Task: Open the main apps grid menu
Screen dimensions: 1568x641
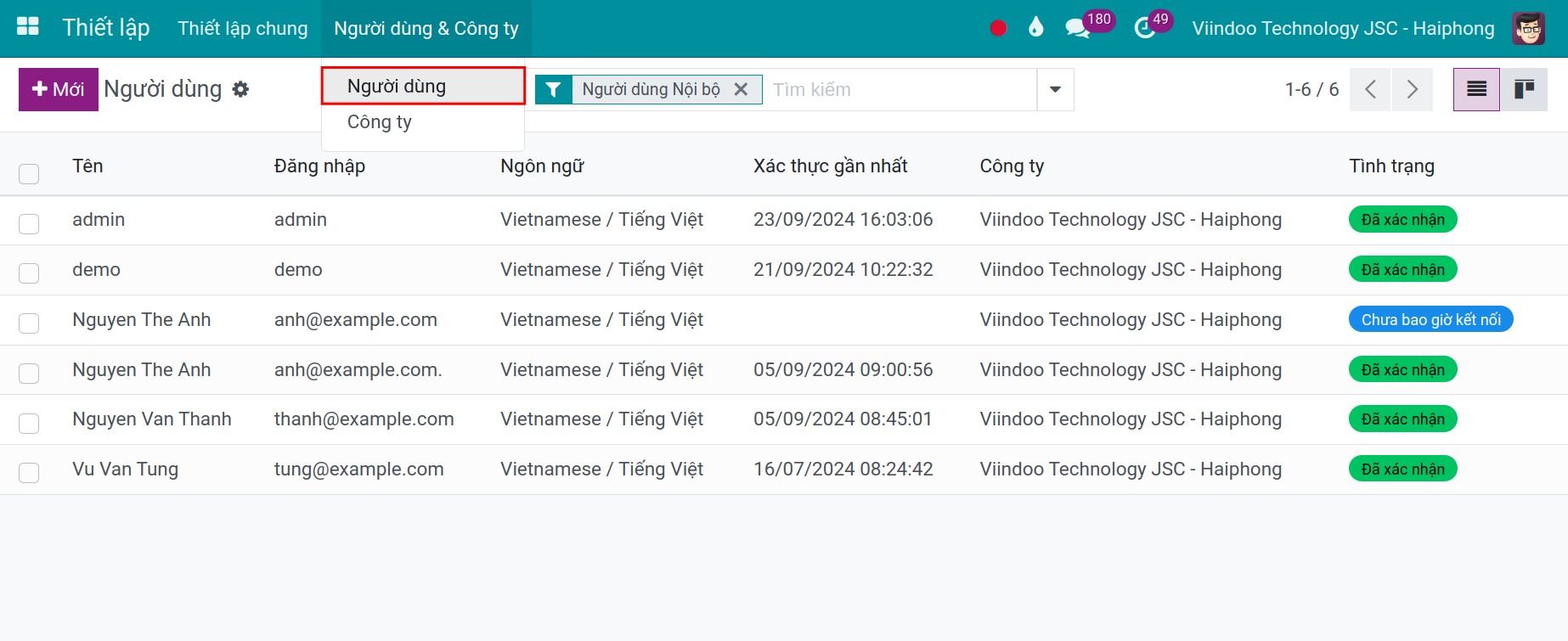Action: tap(28, 26)
